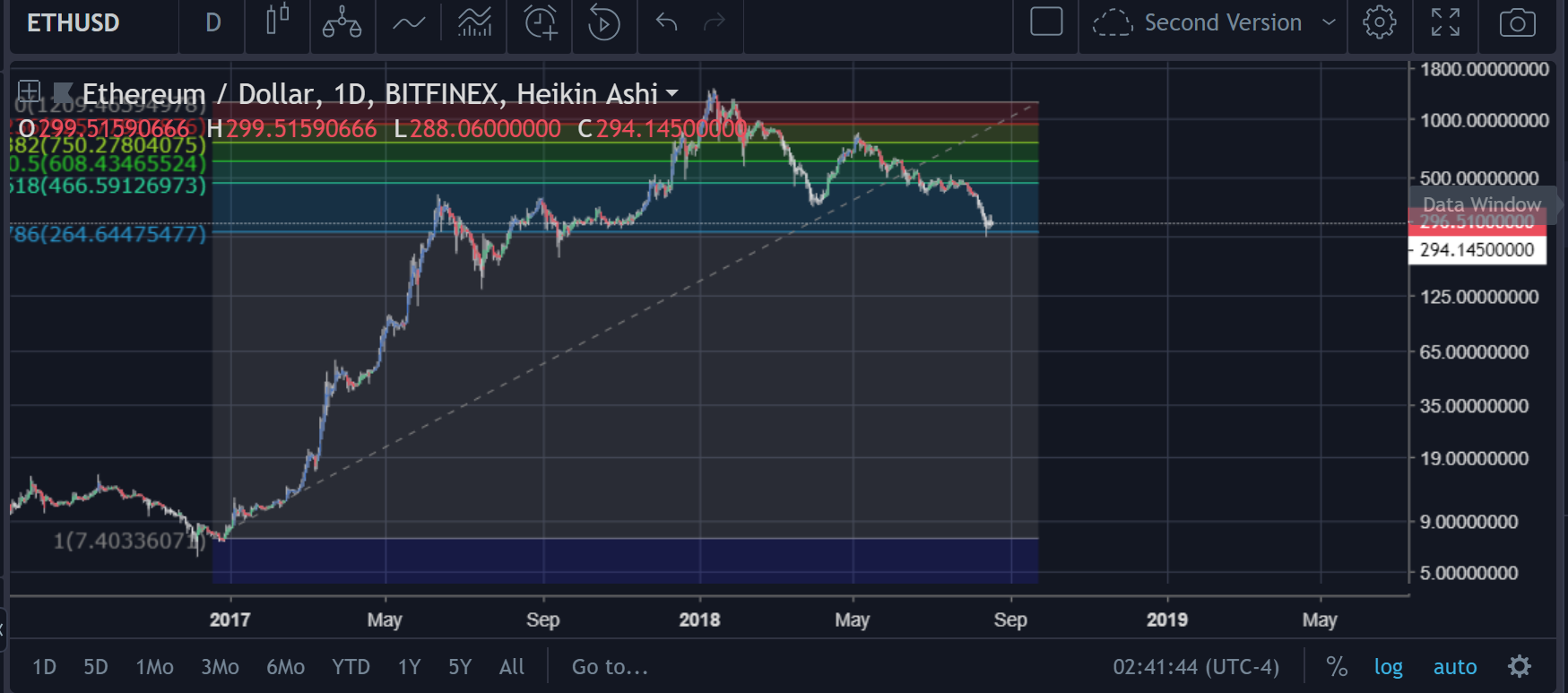Expand the Second Version layout dropdown arrow
This screenshot has width=1568, height=693.
(x=1329, y=22)
